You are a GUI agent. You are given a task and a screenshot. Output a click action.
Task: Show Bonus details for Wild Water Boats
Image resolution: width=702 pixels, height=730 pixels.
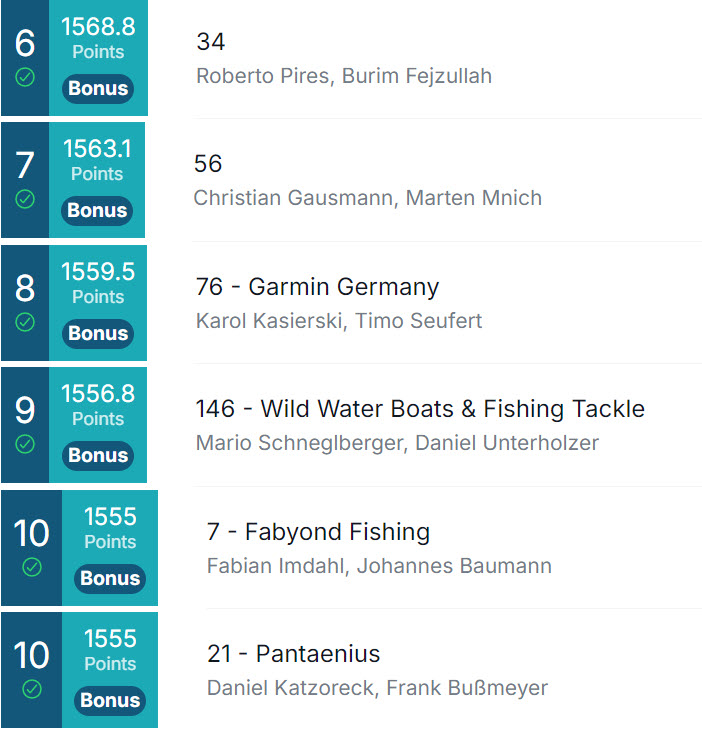click(98, 455)
